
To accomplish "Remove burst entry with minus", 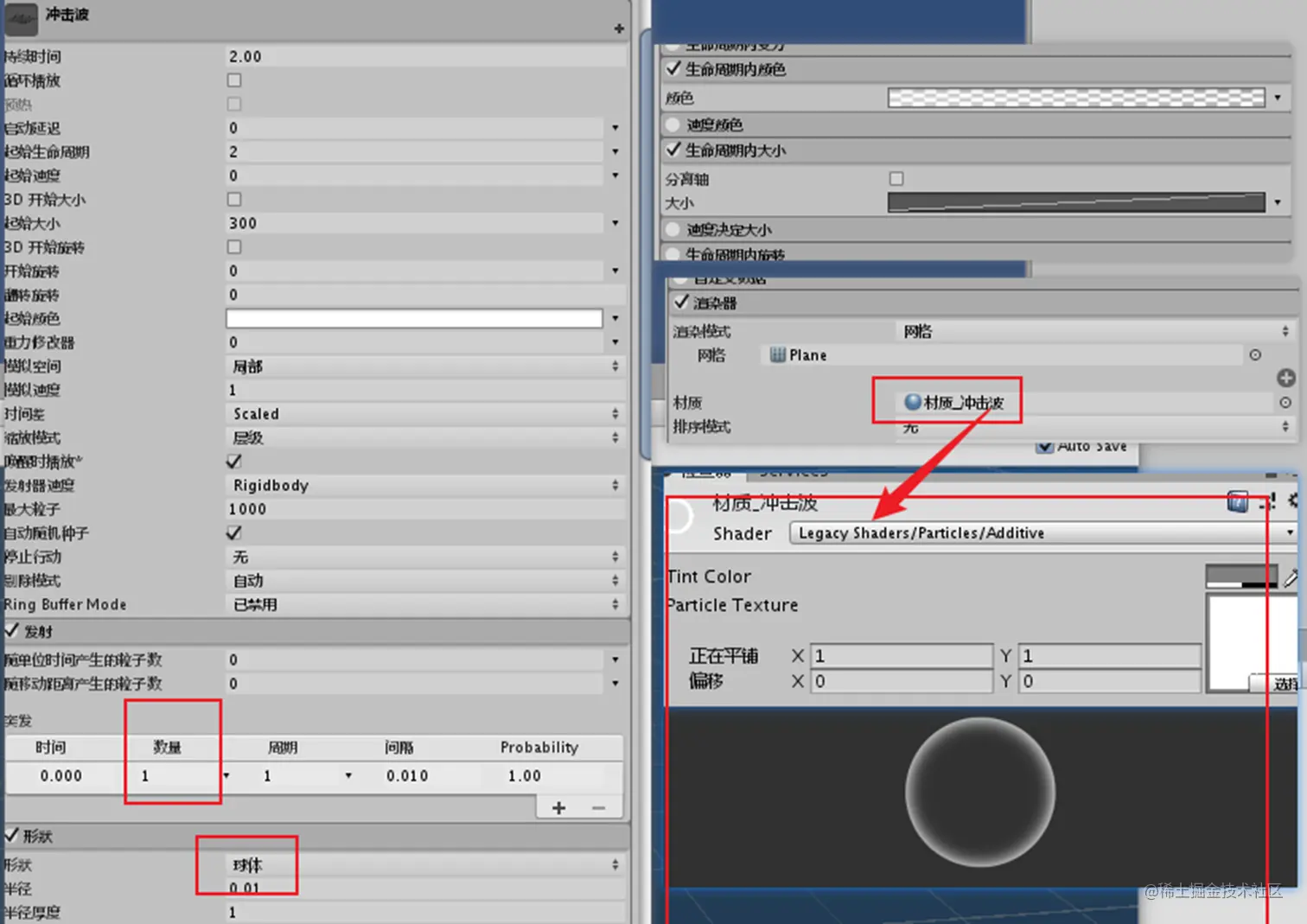I will click(x=598, y=807).
